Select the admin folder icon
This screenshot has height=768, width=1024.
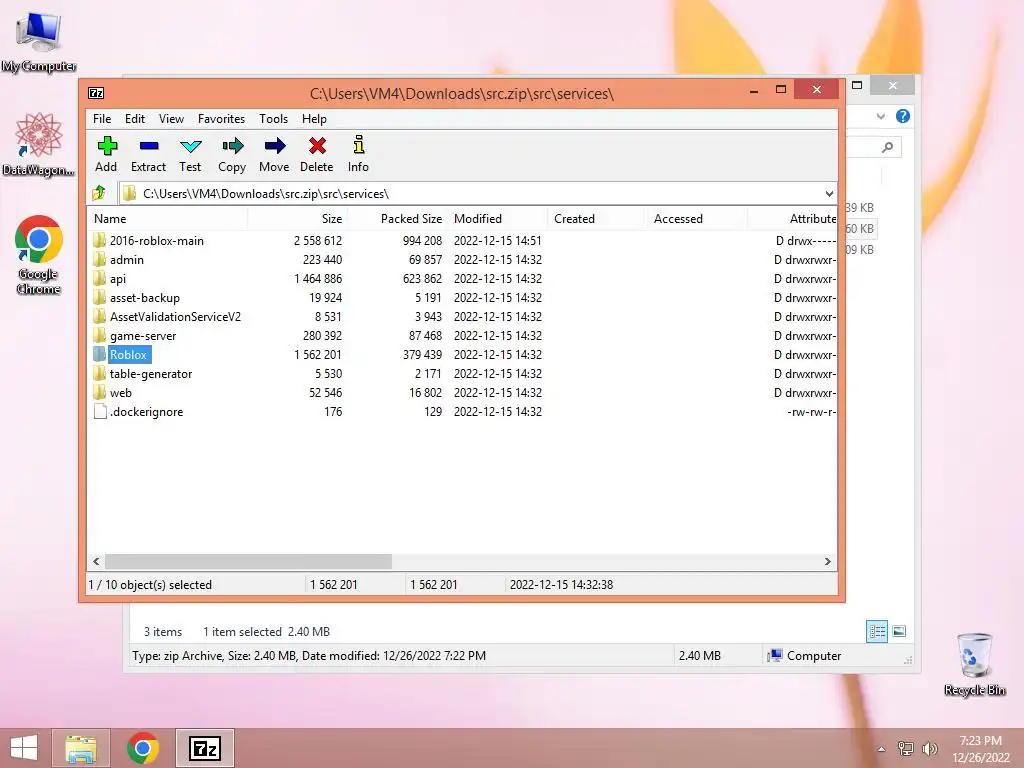pyautogui.click(x=99, y=259)
